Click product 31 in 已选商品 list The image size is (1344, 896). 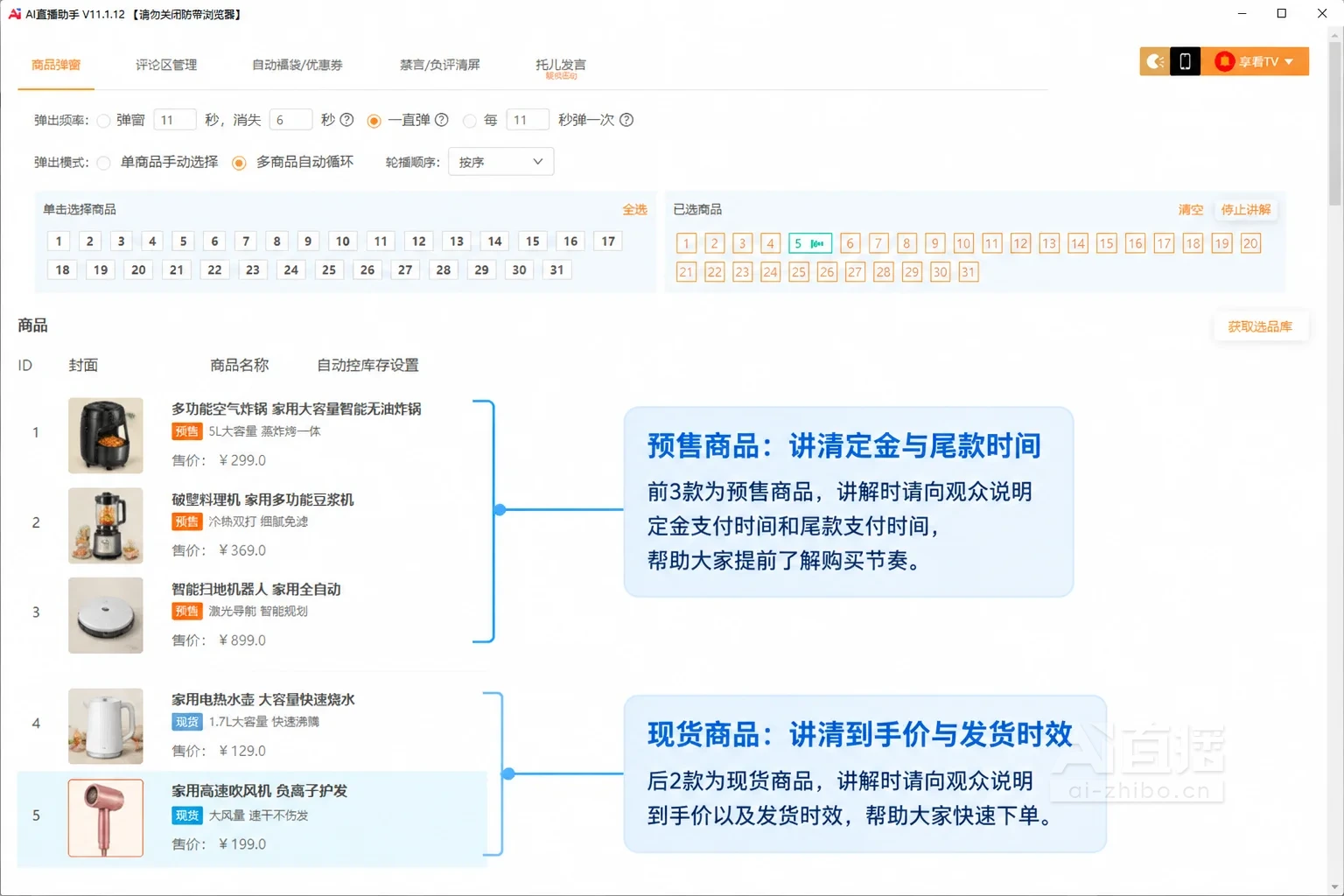[x=968, y=272]
